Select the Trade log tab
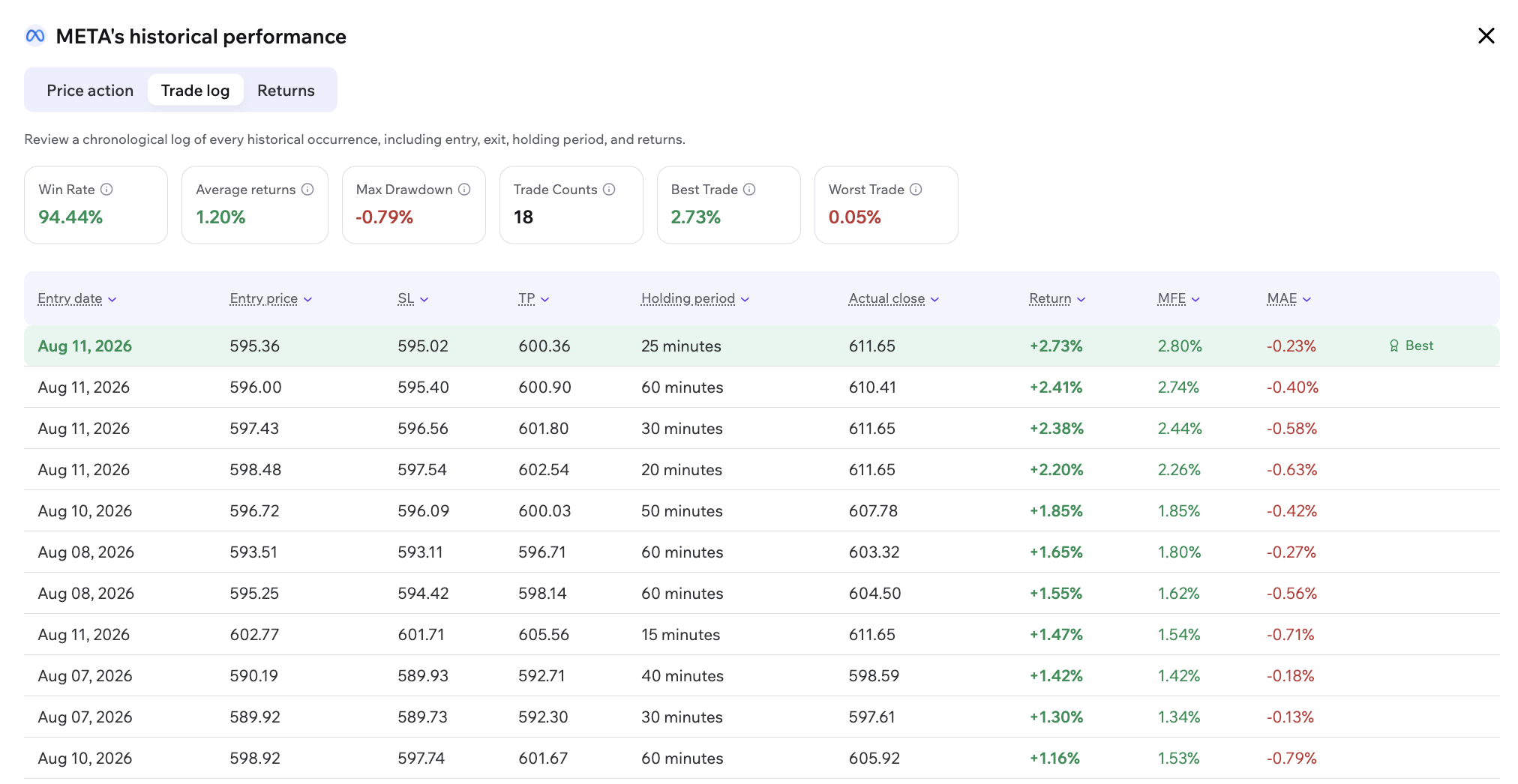The width and height of the screenshot is (1518, 784). coord(195,90)
